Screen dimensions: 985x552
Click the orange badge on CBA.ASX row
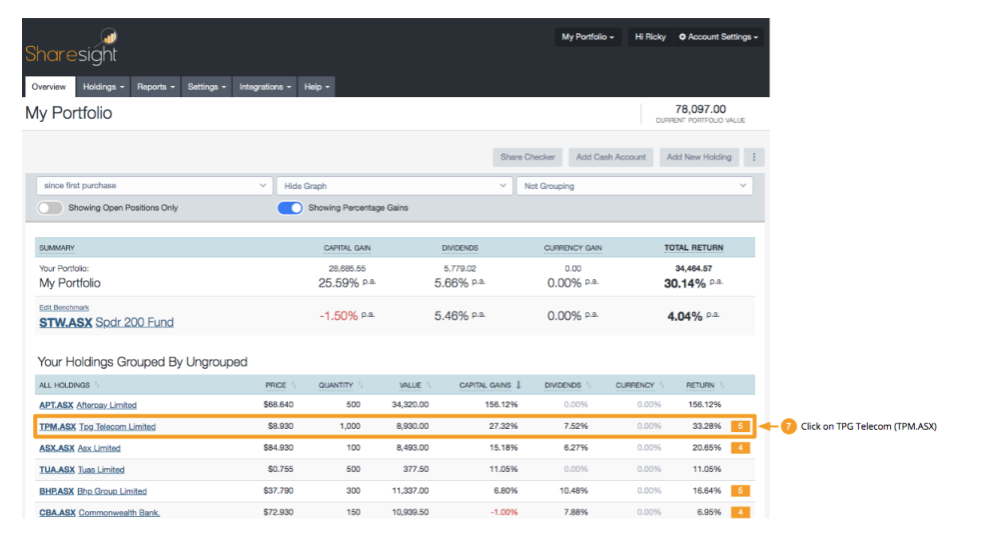pos(740,512)
